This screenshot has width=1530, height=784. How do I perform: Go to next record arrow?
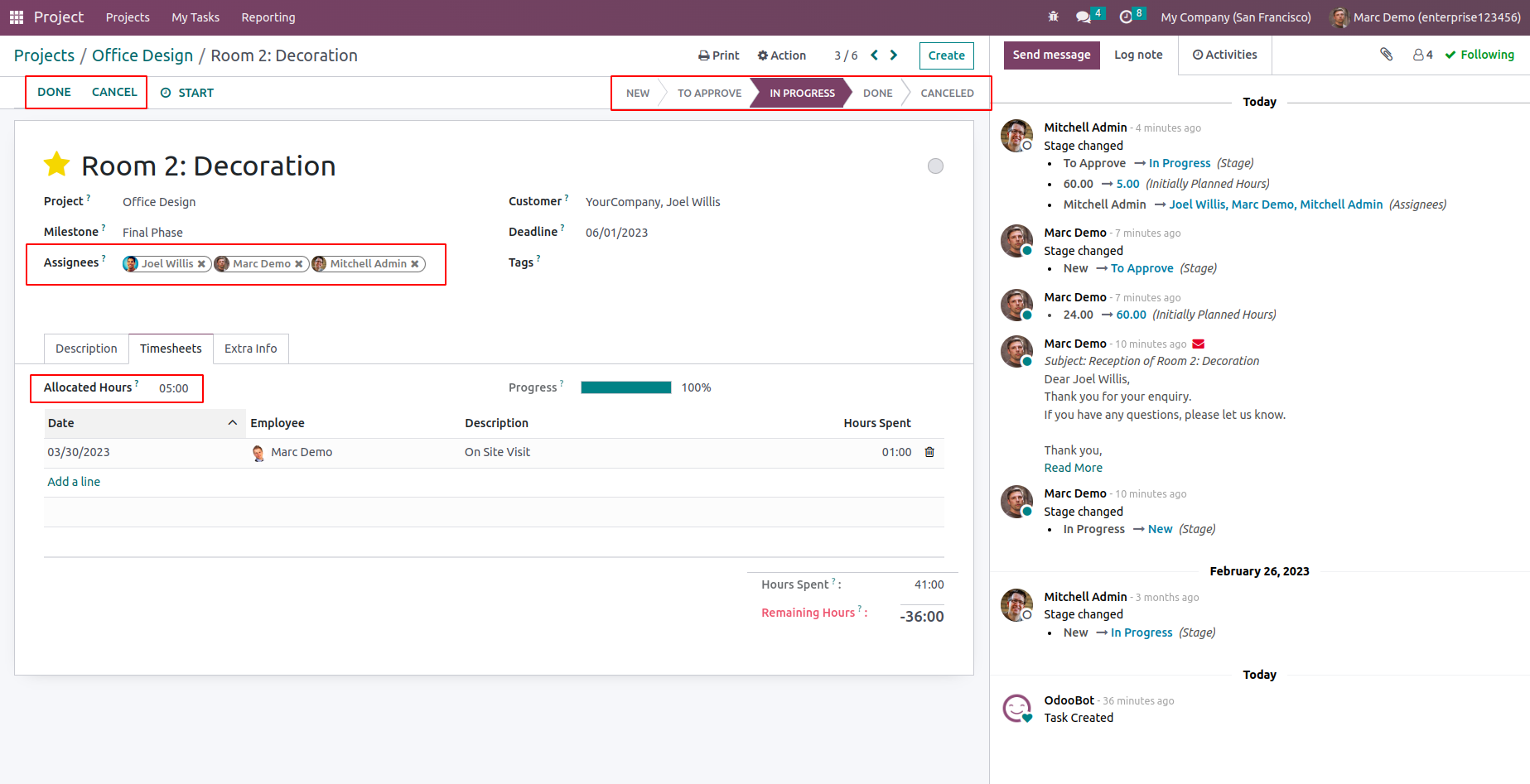pos(894,55)
